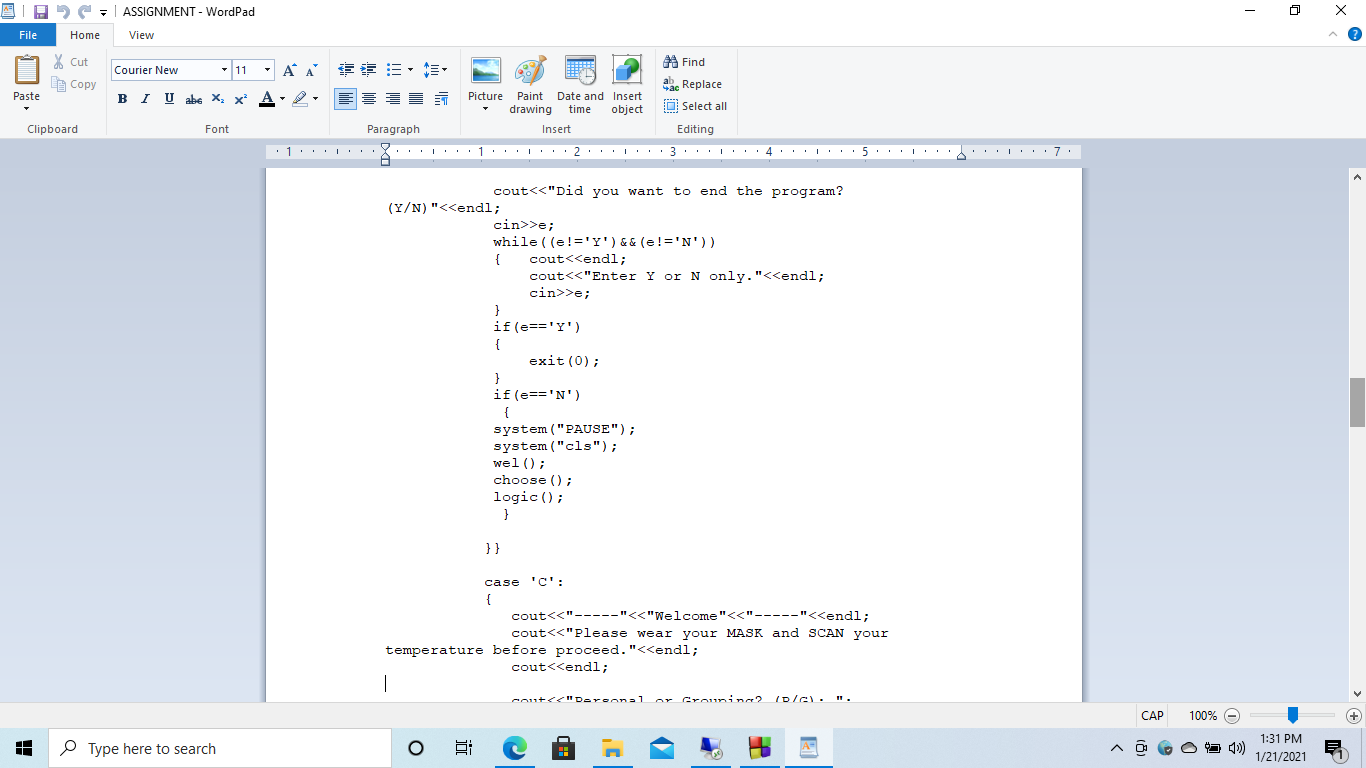Open the File menu tab

tap(28, 35)
